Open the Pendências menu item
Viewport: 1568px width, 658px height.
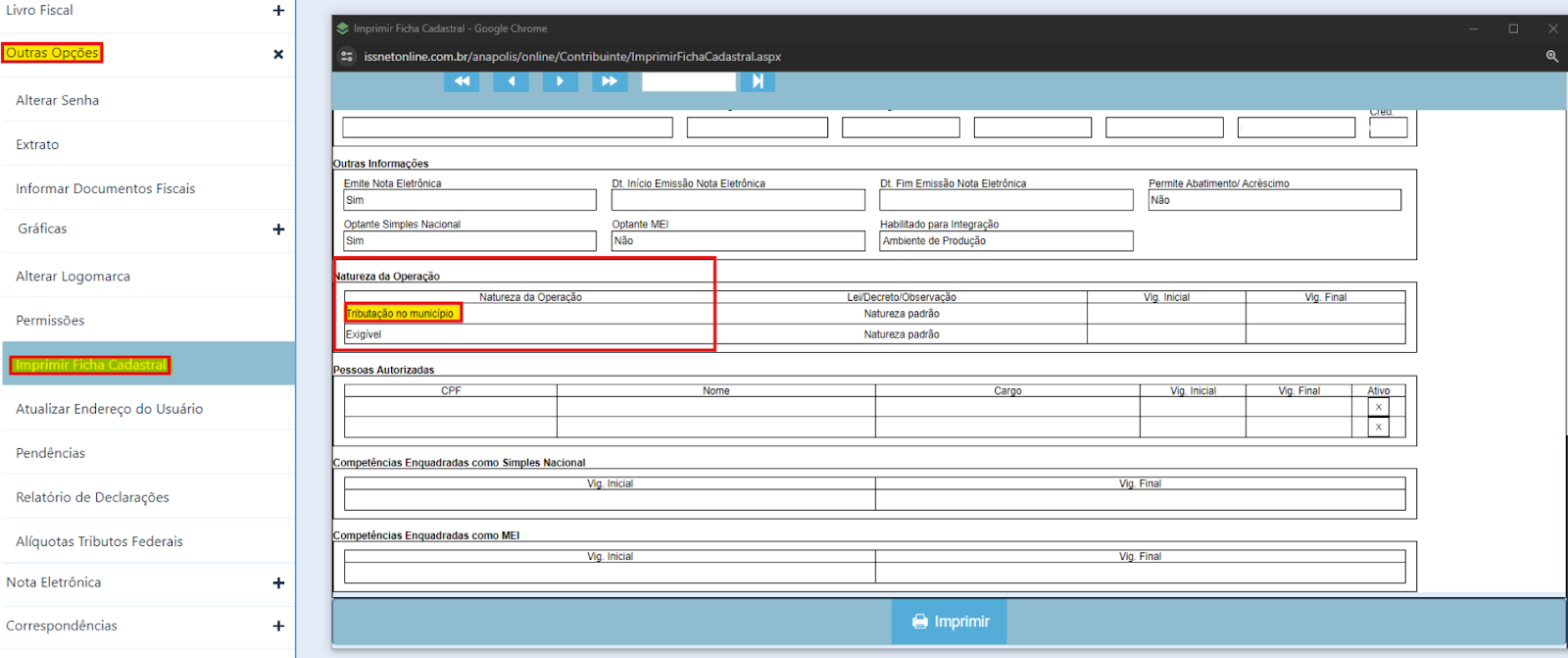click(x=51, y=453)
